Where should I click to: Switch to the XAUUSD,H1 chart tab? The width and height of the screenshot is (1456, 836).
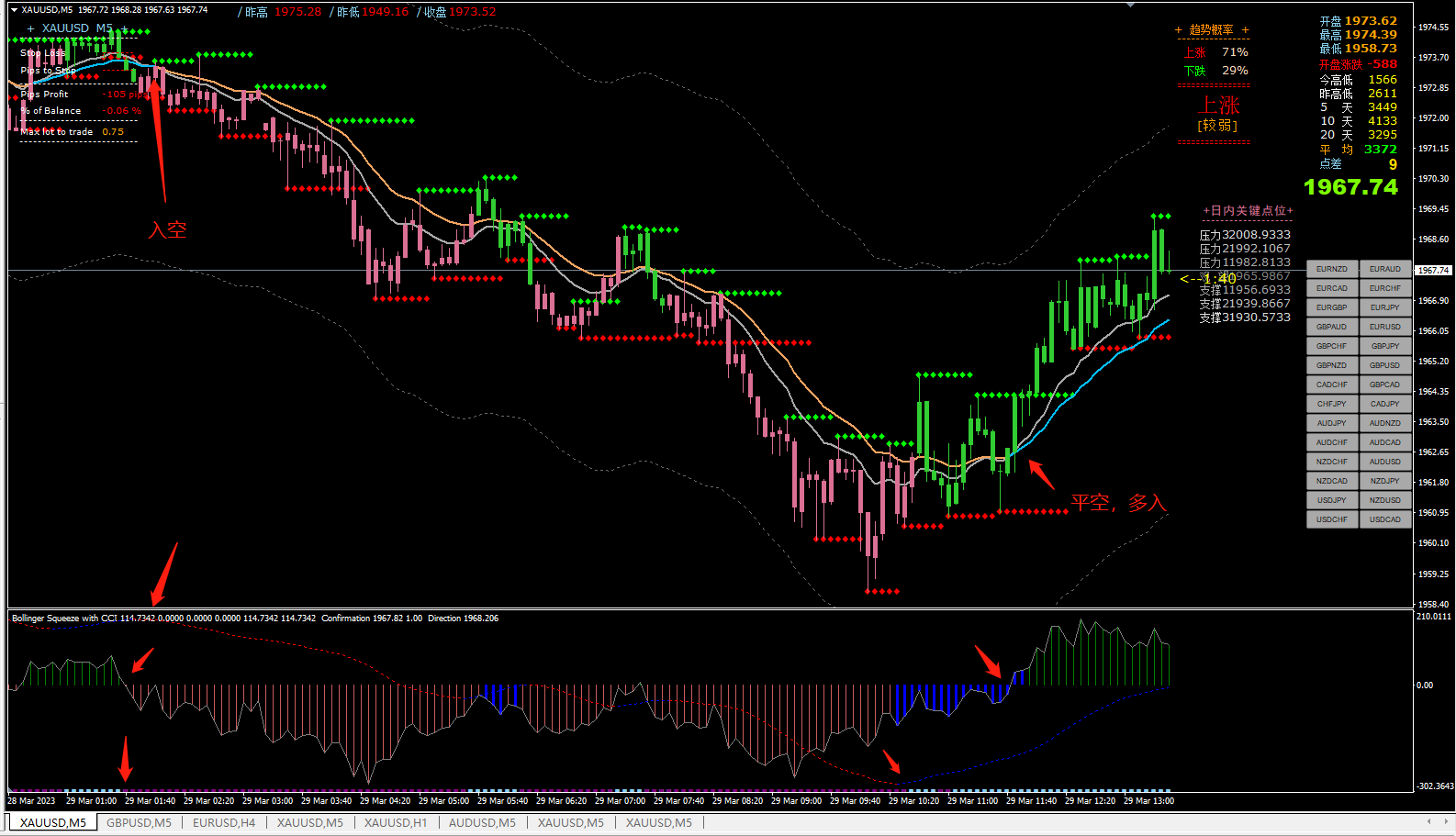coord(396,822)
